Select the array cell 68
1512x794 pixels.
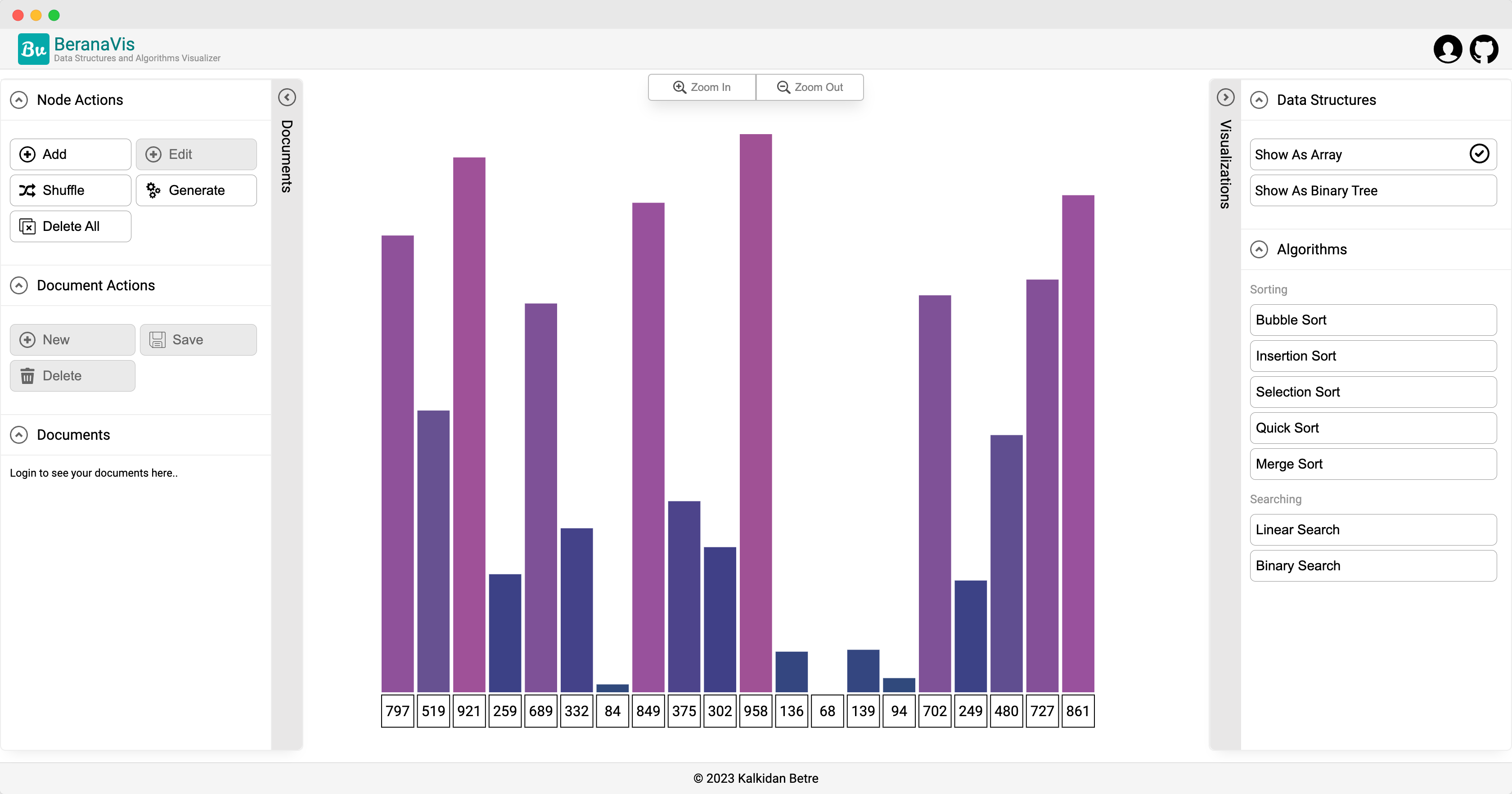[827, 711]
